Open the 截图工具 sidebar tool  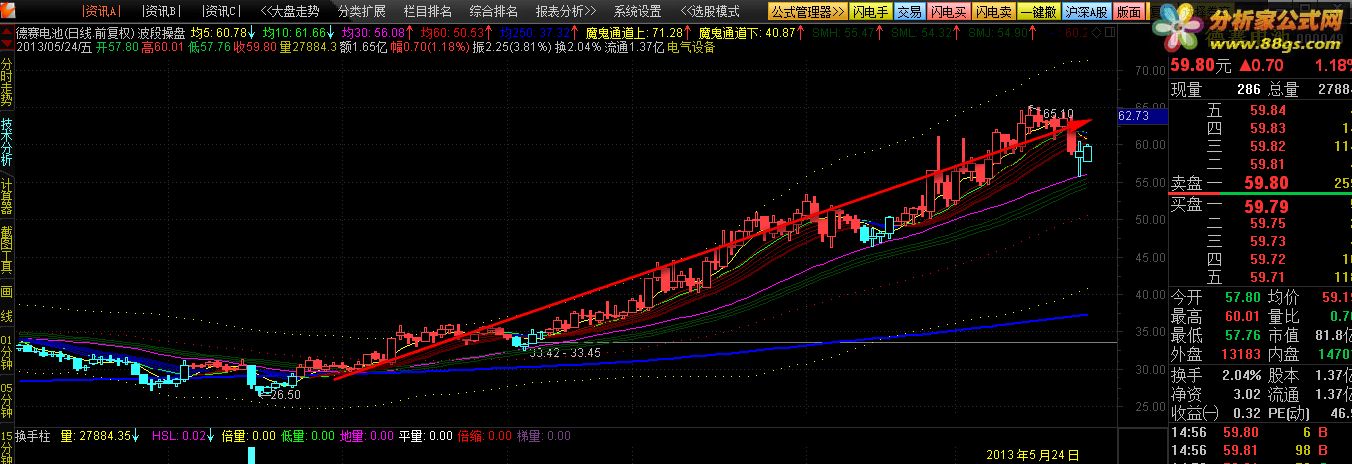pos(7,250)
